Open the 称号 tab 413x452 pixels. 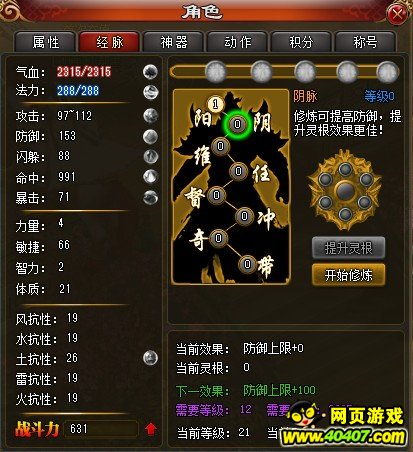(365, 42)
